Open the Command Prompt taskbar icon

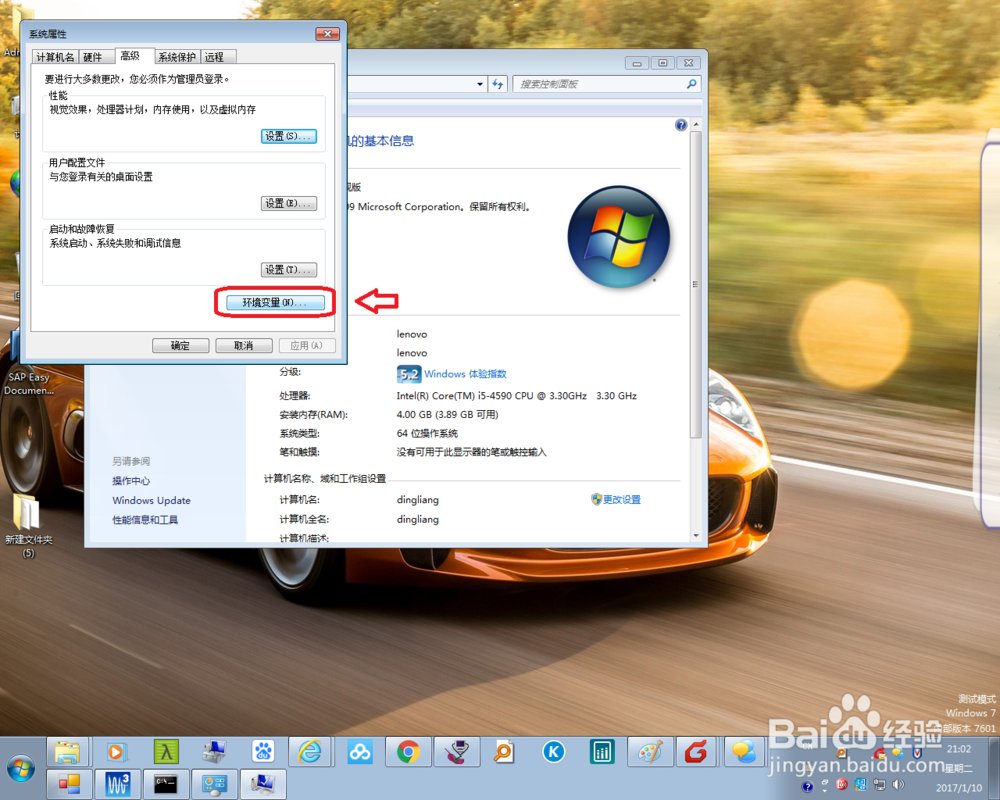tap(165, 785)
